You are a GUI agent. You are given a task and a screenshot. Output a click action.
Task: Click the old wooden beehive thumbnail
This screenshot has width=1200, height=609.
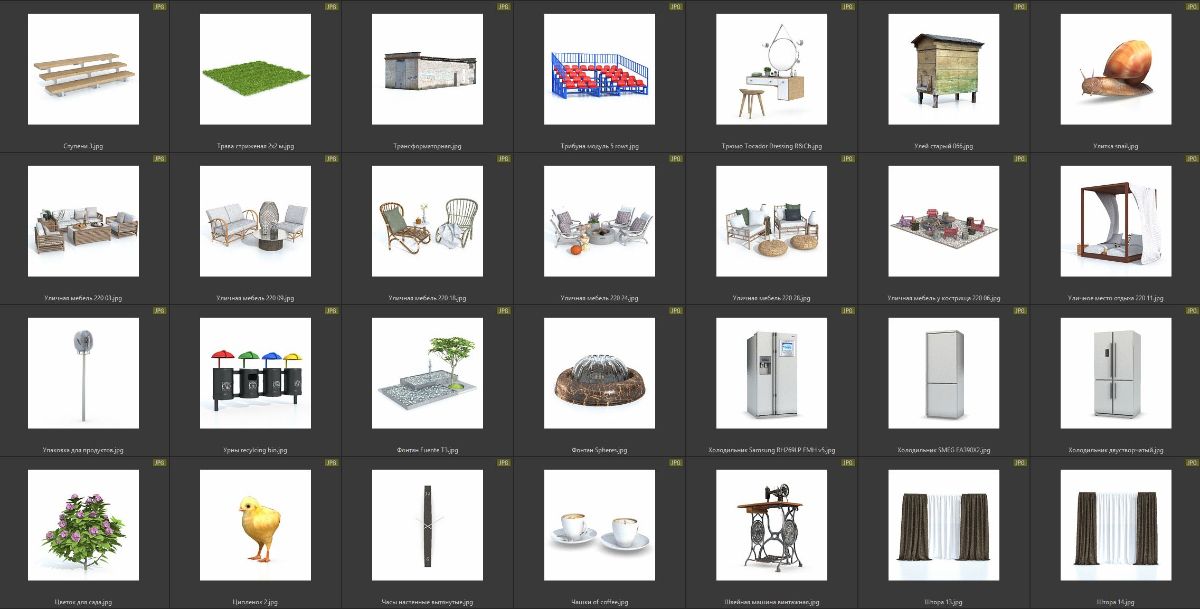(943, 70)
